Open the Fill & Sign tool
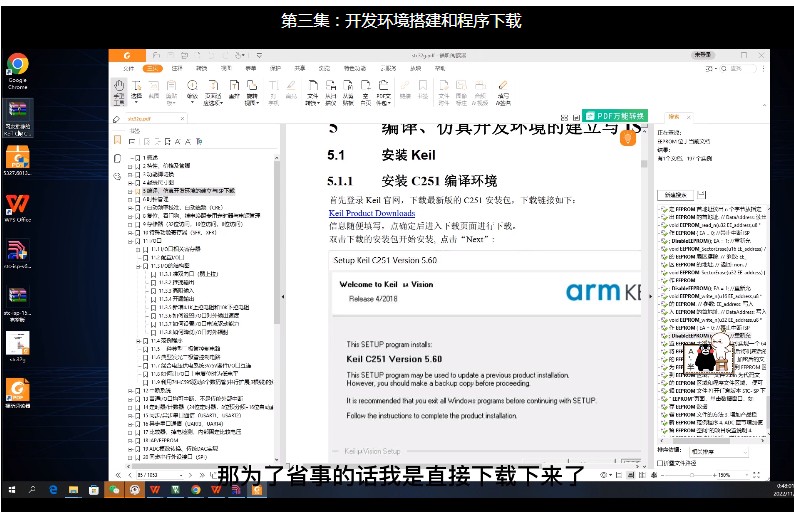This screenshot has height=512, width=794. pyautogui.click(x=503, y=92)
